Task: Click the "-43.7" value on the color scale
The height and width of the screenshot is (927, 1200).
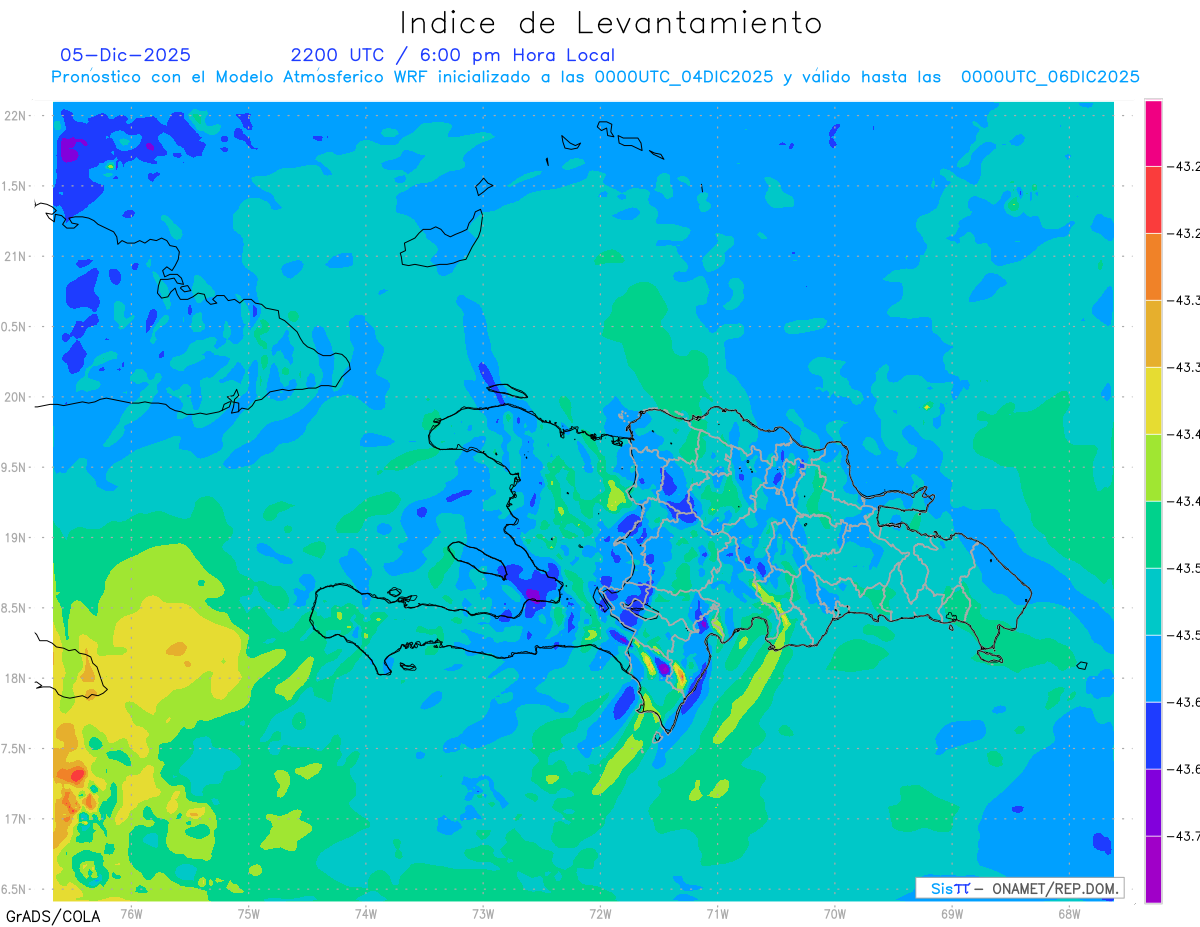Action: click(1186, 836)
